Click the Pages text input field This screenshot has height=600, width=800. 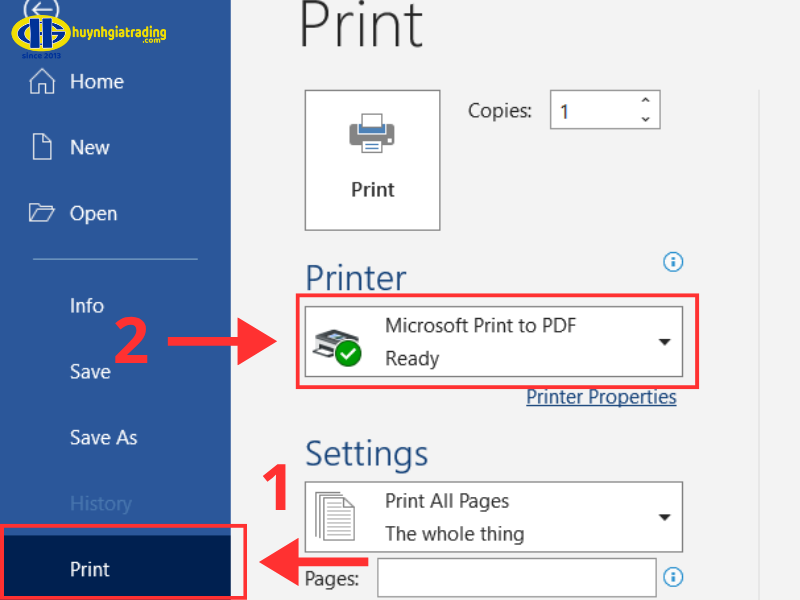516,577
